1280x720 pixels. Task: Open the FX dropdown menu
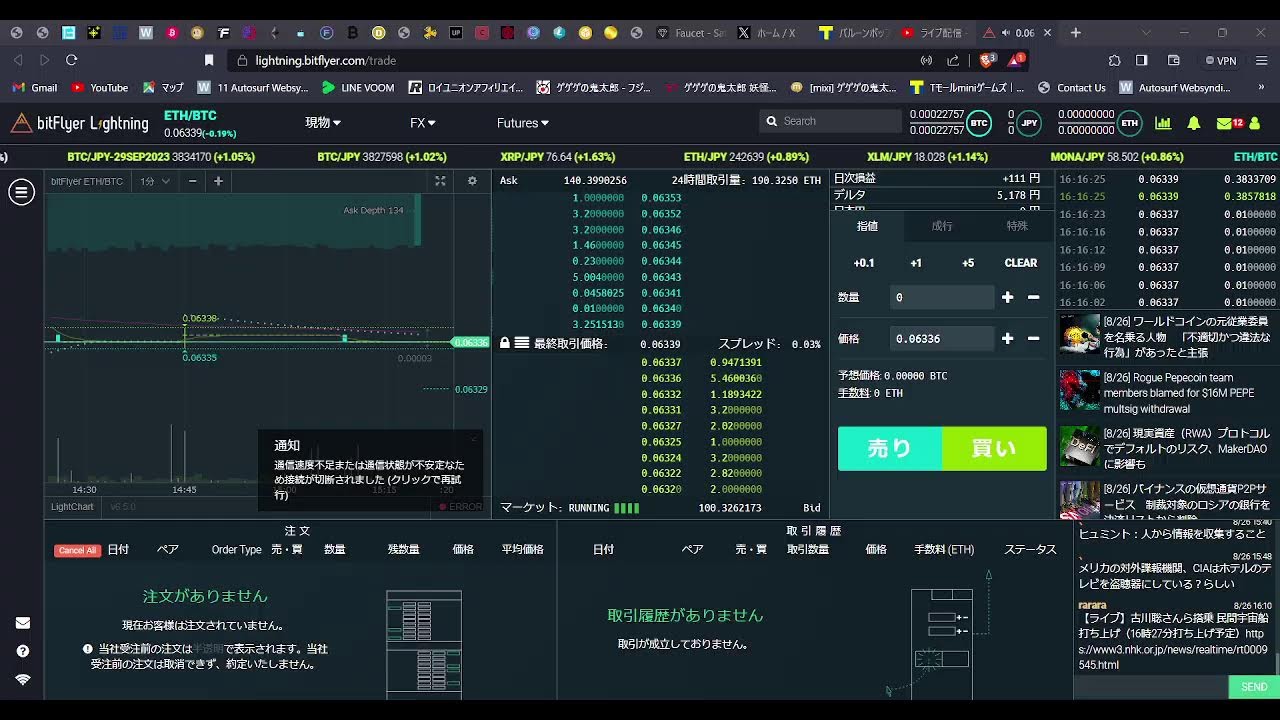423,123
